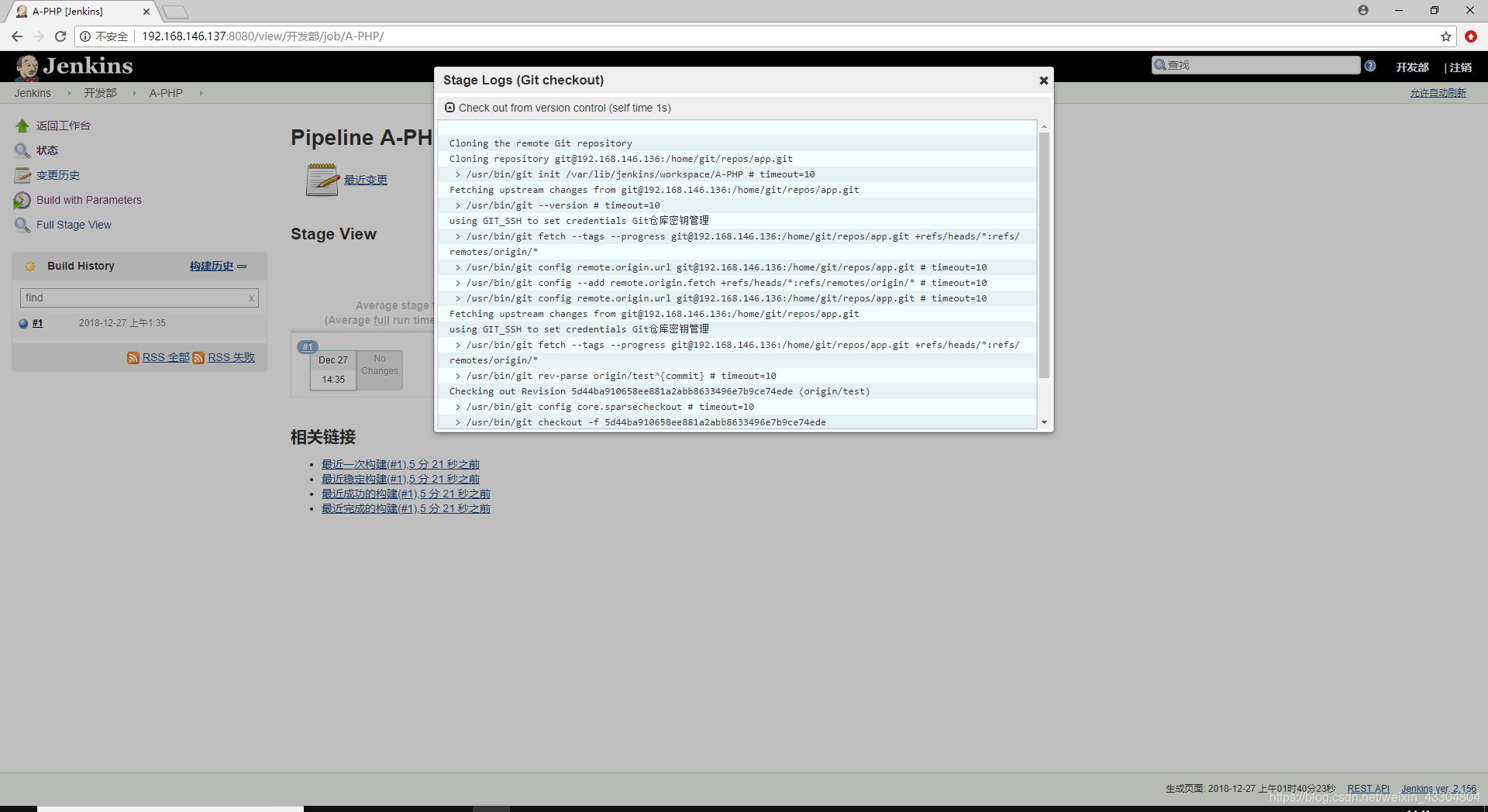Expand the dropdown arrow after A-PHP breadcrumb
Viewport: 1488px width, 812px height.
[201, 93]
